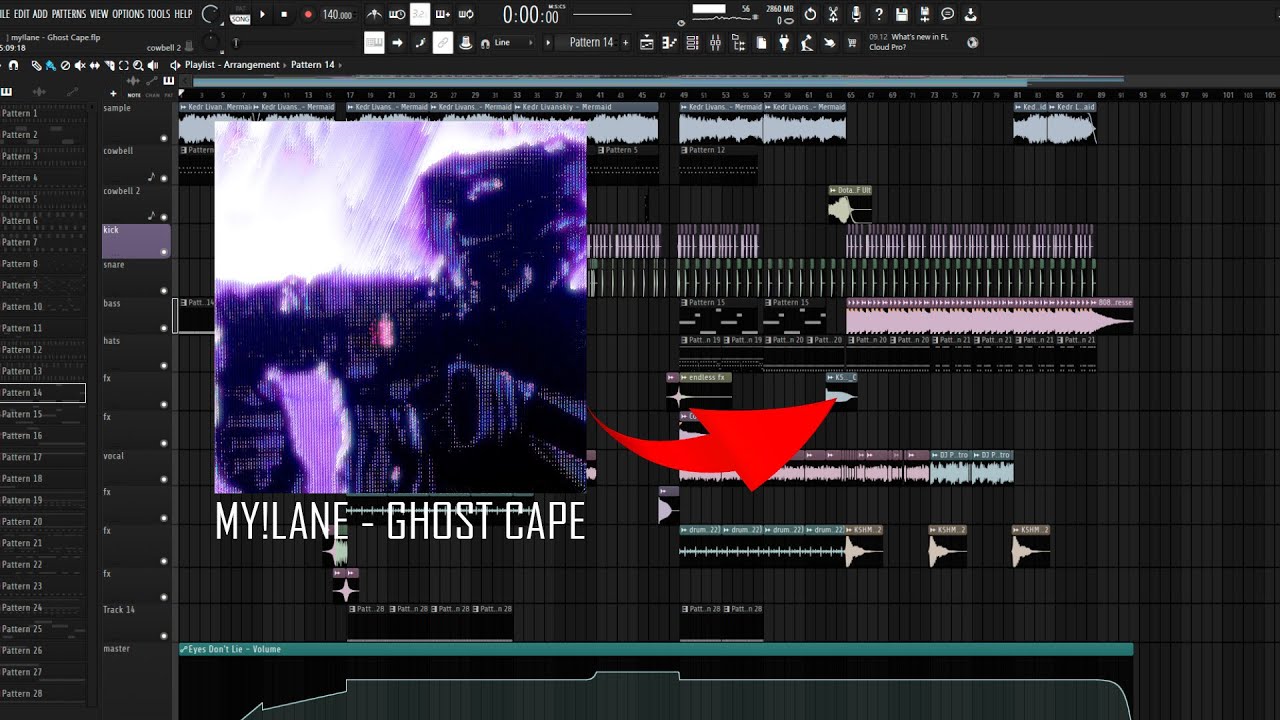This screenshot has height=720, width=1280.
Task: Select the playlist pencil draw tool
Action: tap(36, 65)
